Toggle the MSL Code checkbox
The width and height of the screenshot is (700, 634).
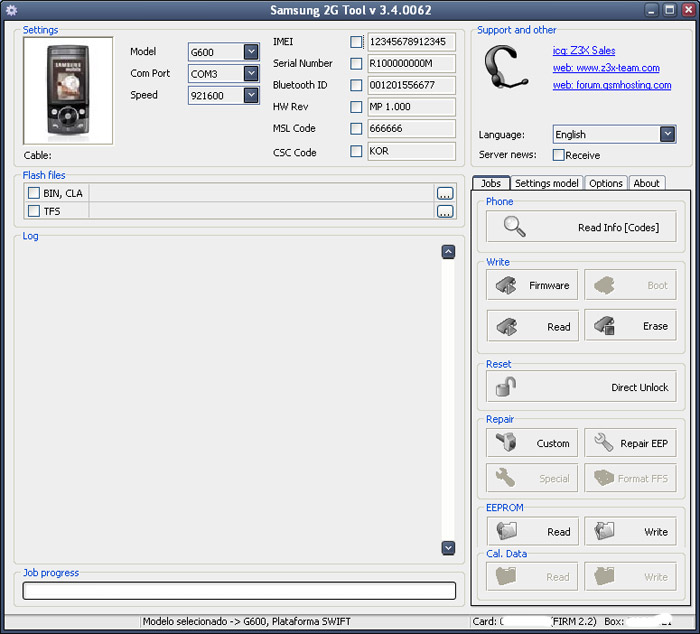[x=356, y=129]
